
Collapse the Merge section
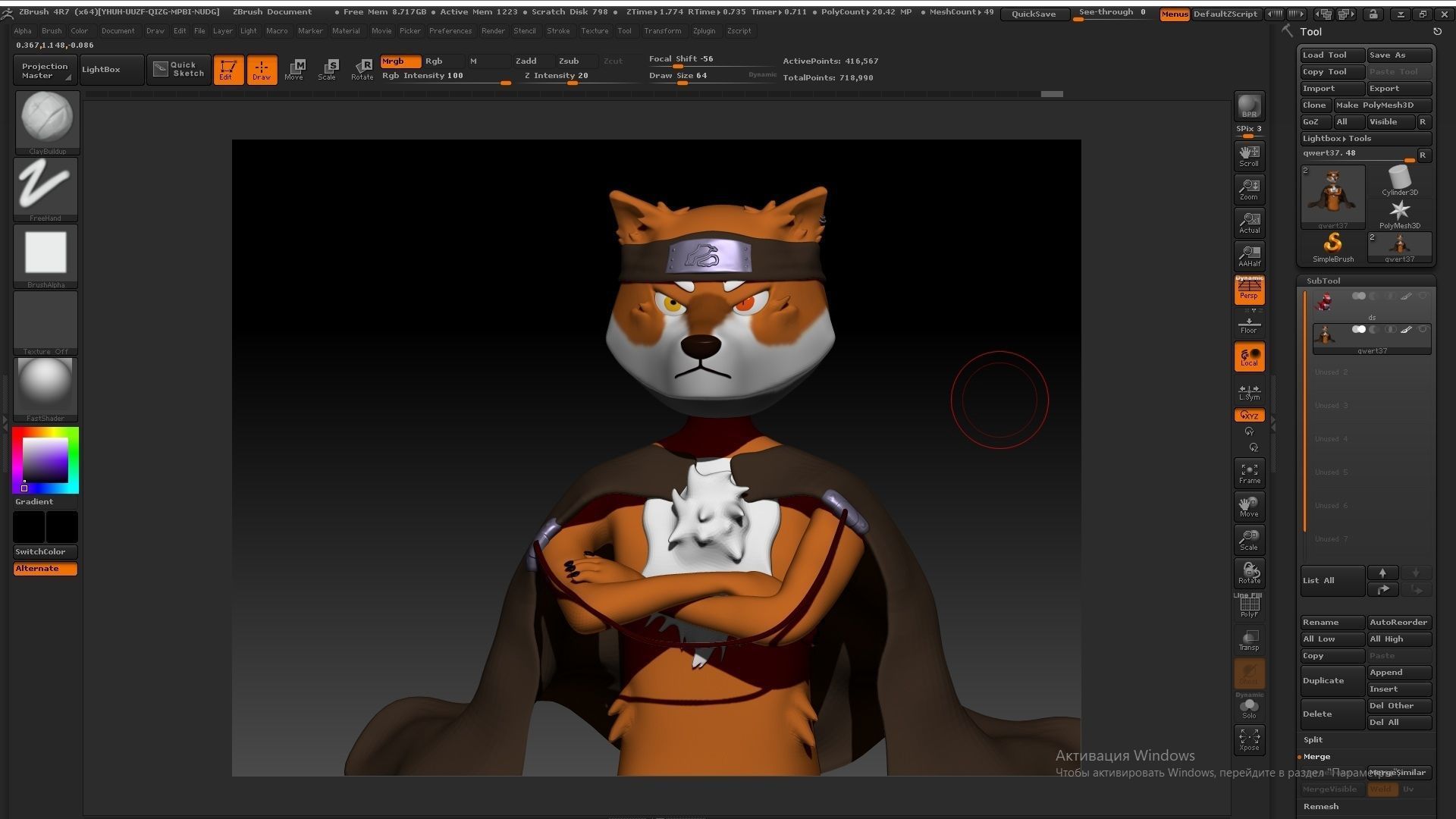point(1316,756)
